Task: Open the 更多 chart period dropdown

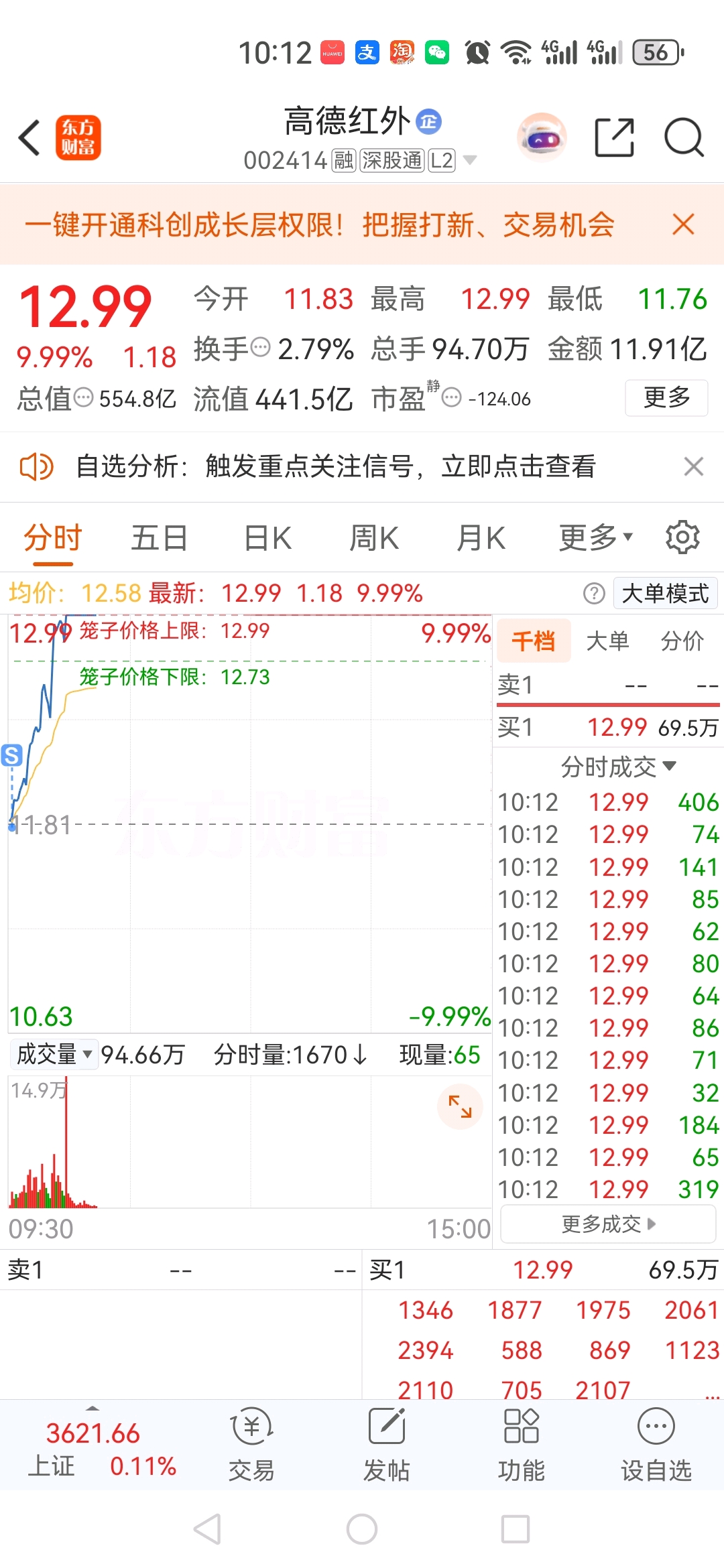Action: (x=596, y=537)
